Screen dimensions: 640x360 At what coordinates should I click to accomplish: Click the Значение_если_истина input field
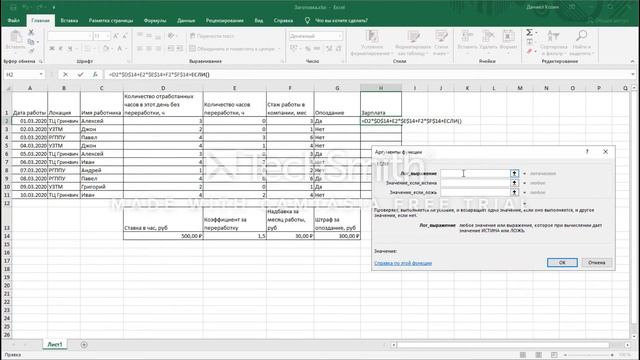[x=475, y=183]
